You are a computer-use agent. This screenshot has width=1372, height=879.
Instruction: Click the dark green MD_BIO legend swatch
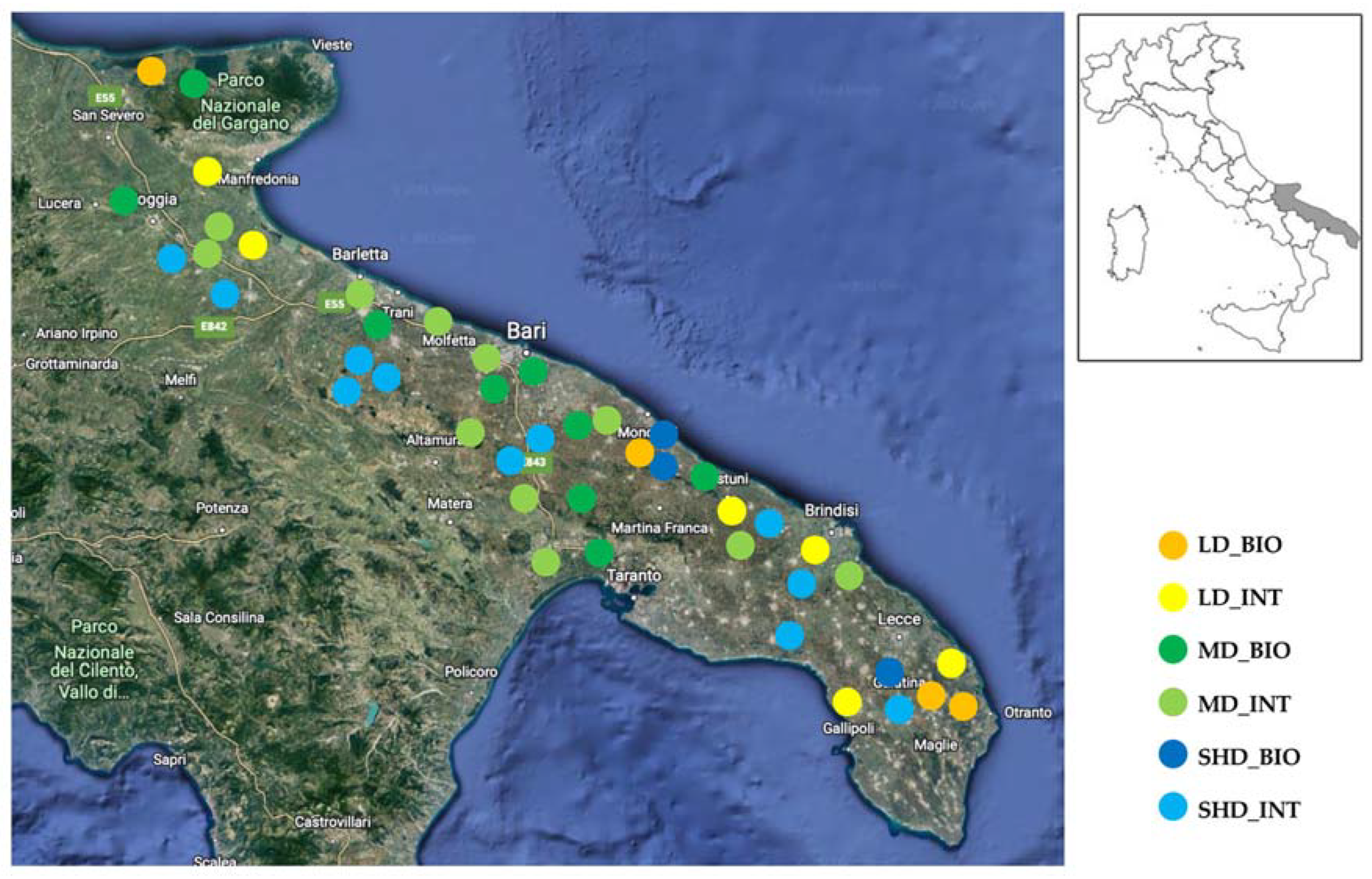click(1172, 651)
